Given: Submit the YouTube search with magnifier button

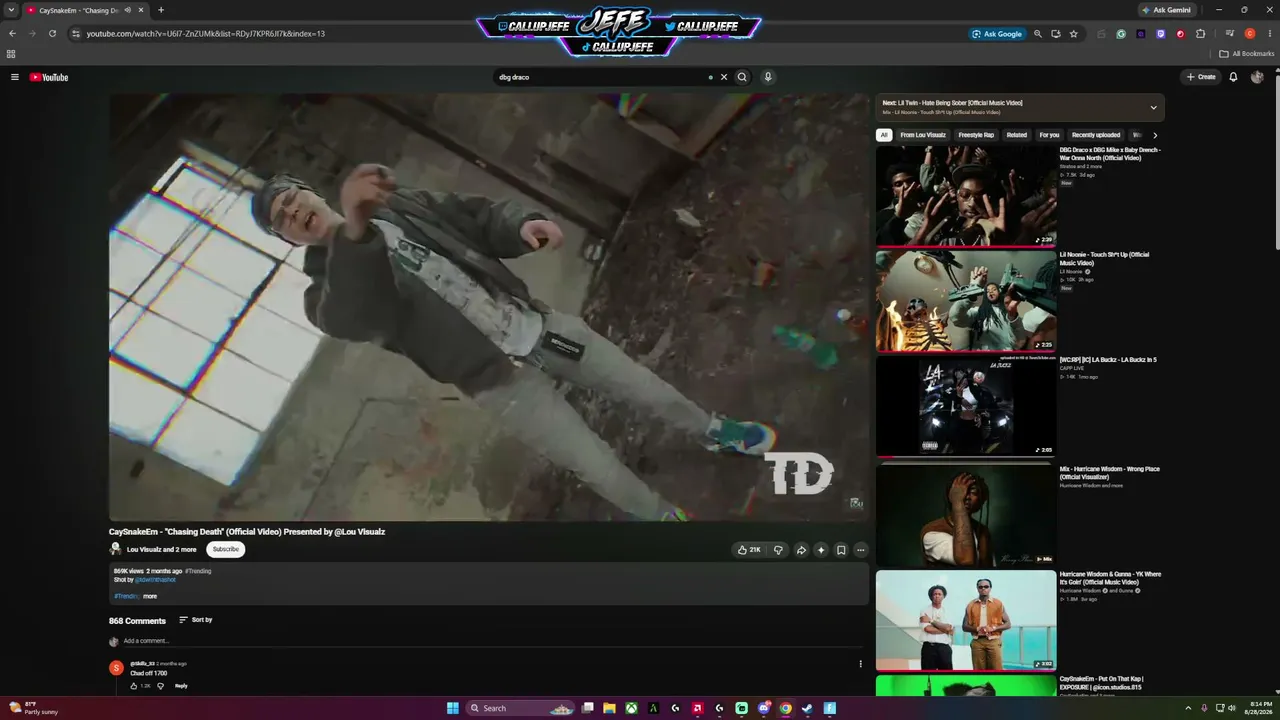Looking at the screenshot, I should (x=742, y=77).
